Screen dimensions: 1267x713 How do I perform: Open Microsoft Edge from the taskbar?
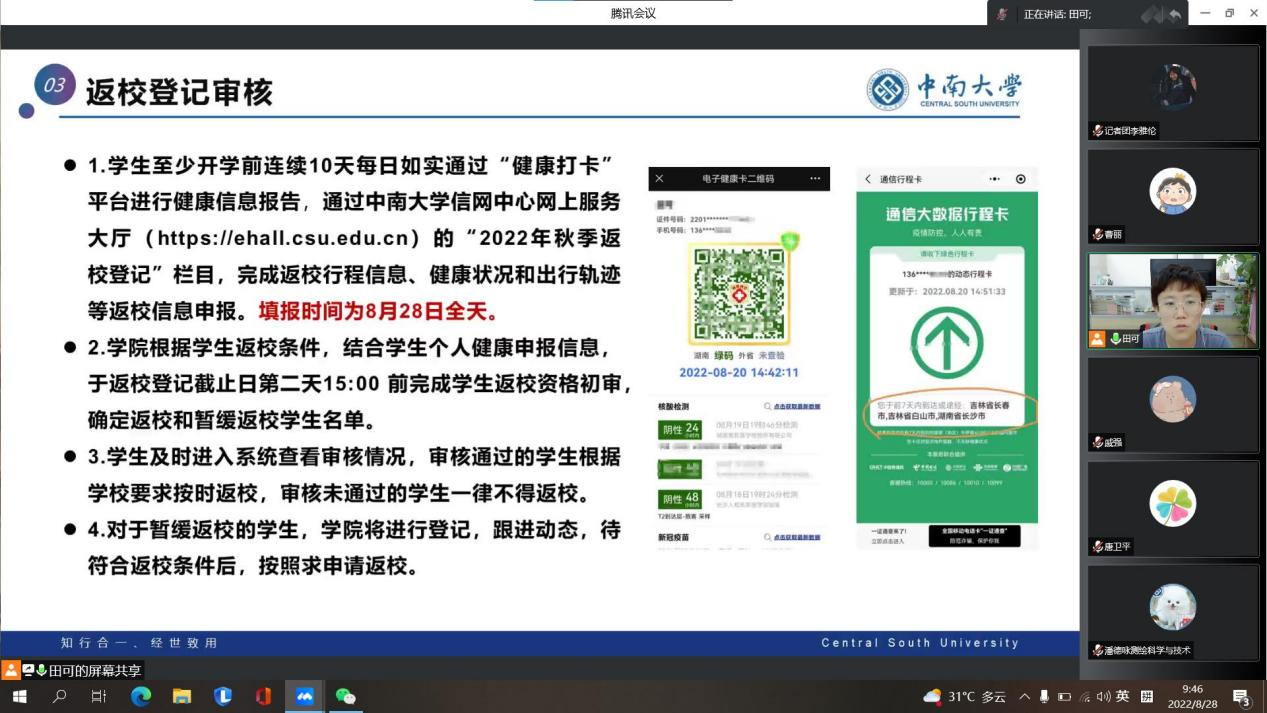(139, 697)
